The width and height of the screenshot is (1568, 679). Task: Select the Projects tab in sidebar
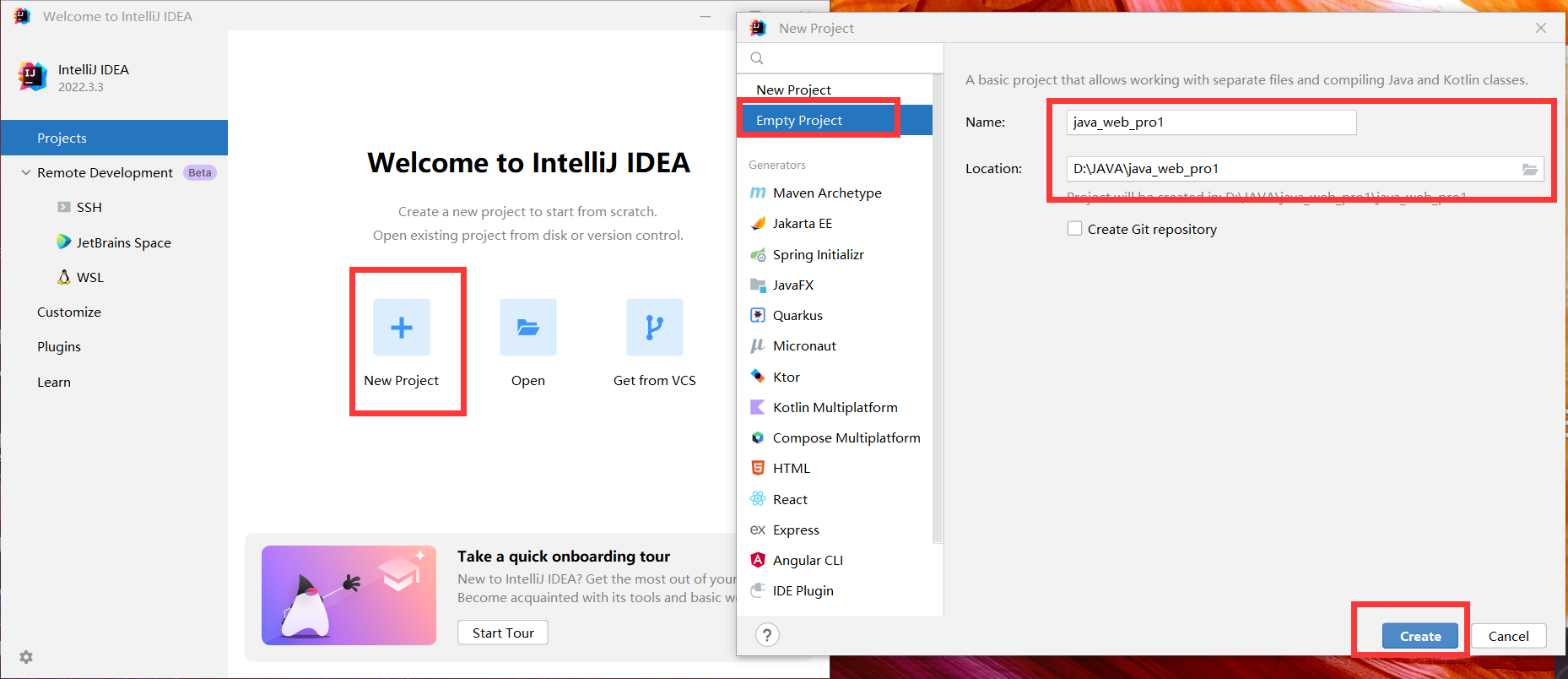coord(114,138)
